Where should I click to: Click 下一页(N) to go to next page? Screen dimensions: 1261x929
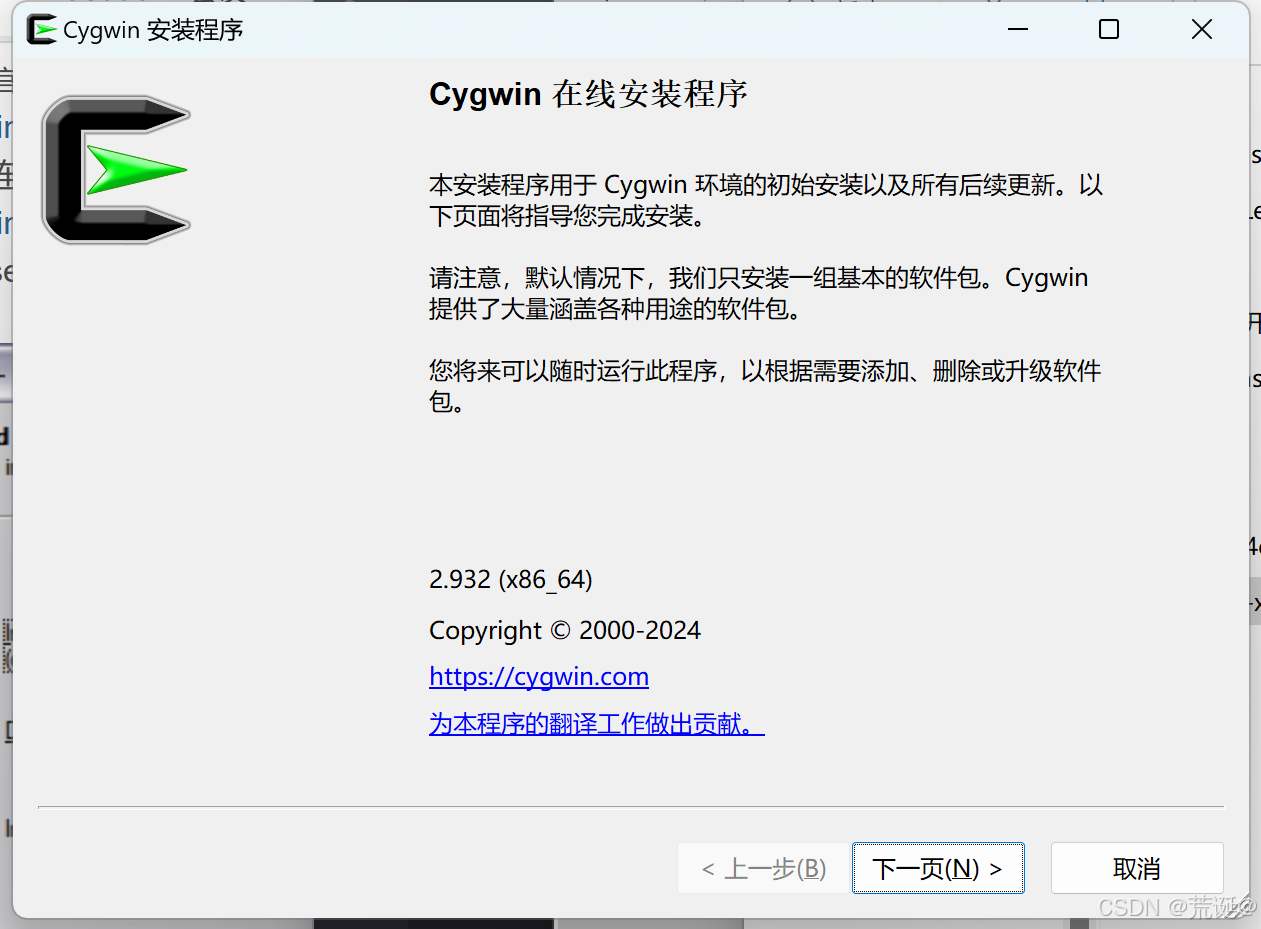937,868
